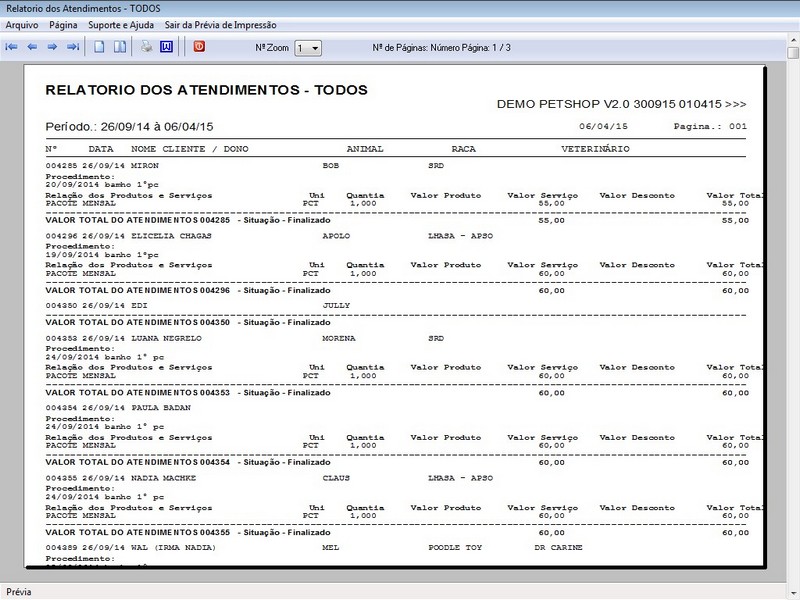Image resolution: width=800 pixels, height=600 pixels.
Task: Click VALOR TOTAL DO ATENDIMENTOS 004350 line
Action: pyautogui.click(x=188, y=322)
